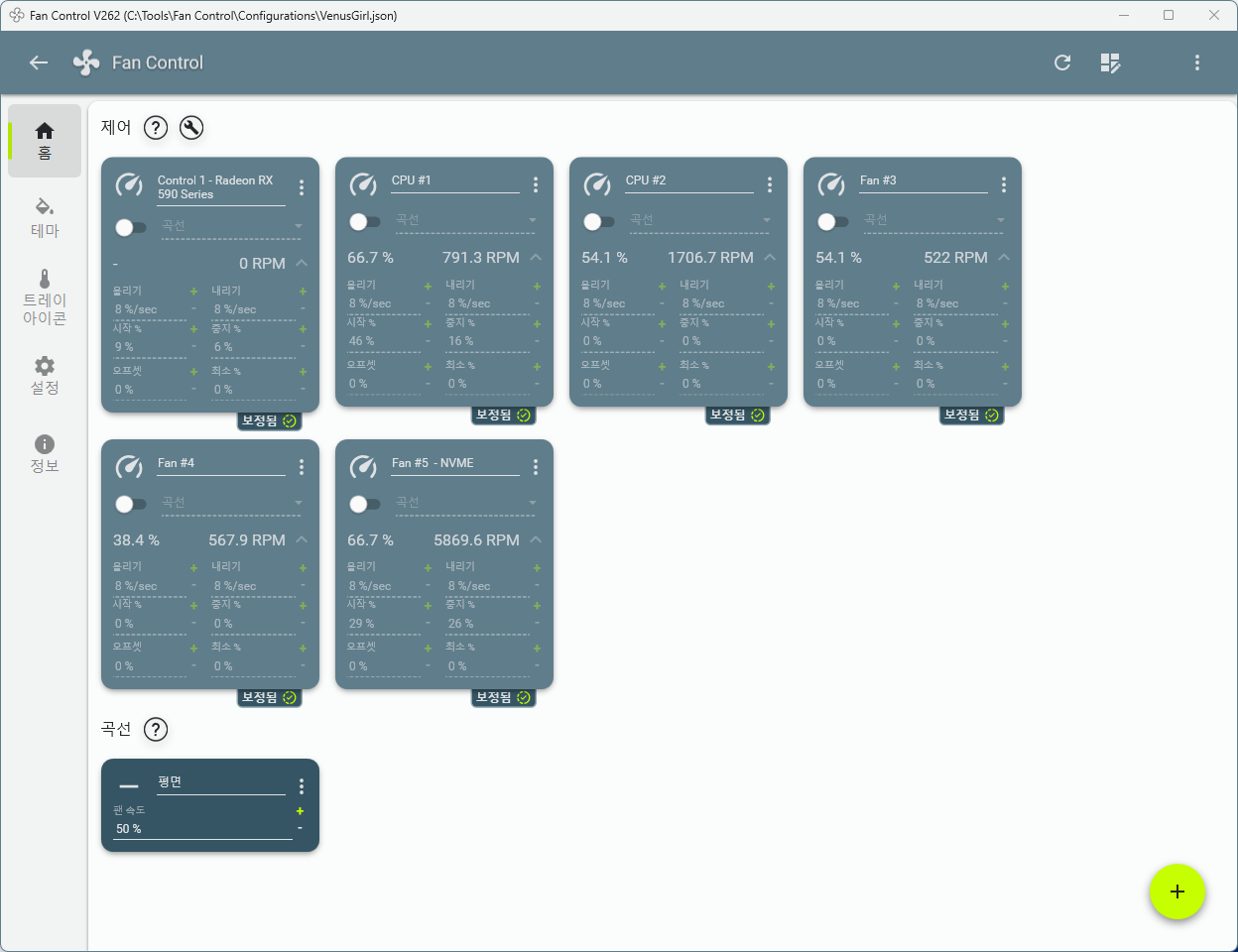Open three-dot menu on Fan #5 - NVME card

tap(536, 467)
